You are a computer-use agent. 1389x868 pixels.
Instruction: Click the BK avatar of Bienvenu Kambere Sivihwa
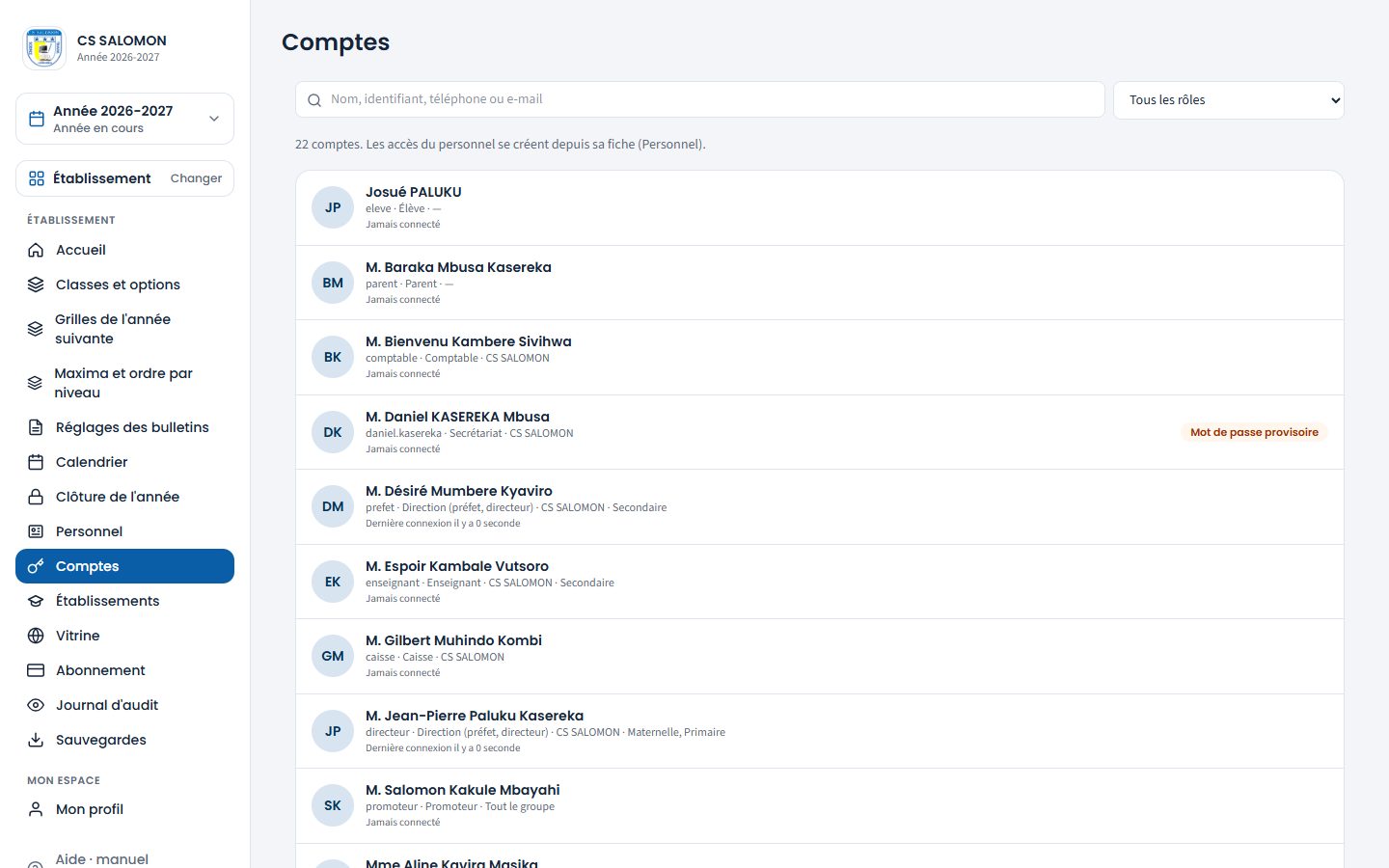pyautogui.click(x=333, y=357)
